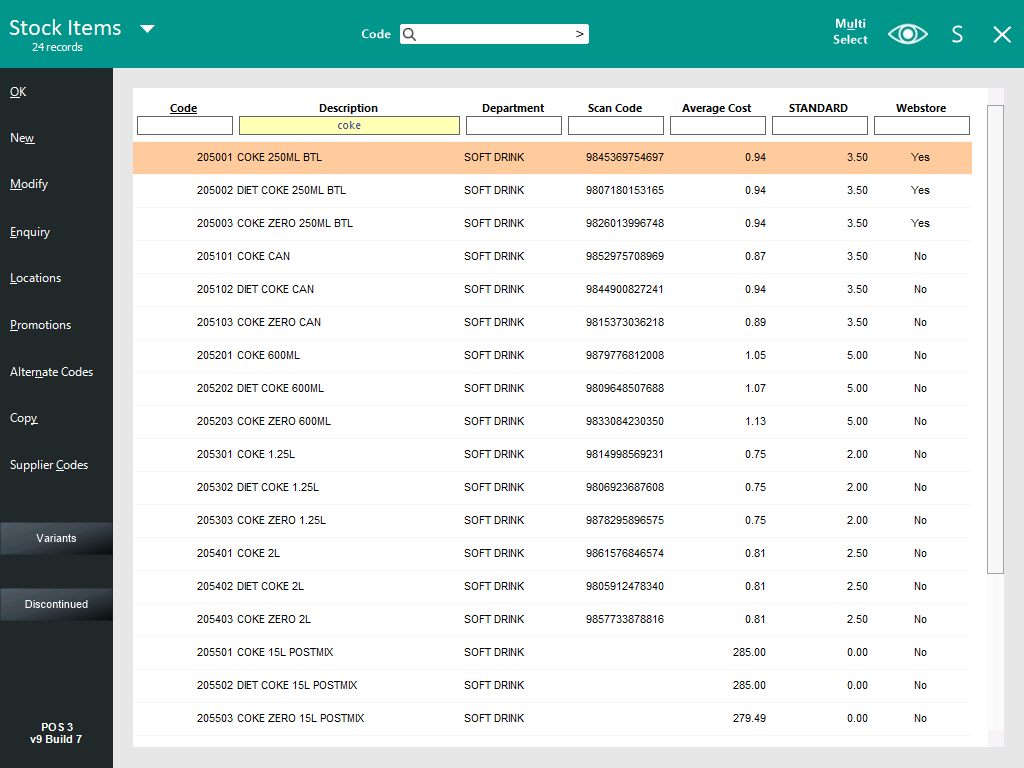The image size is (1024, 768).
Task: Click the S icon in header
Action: [957, 34]
